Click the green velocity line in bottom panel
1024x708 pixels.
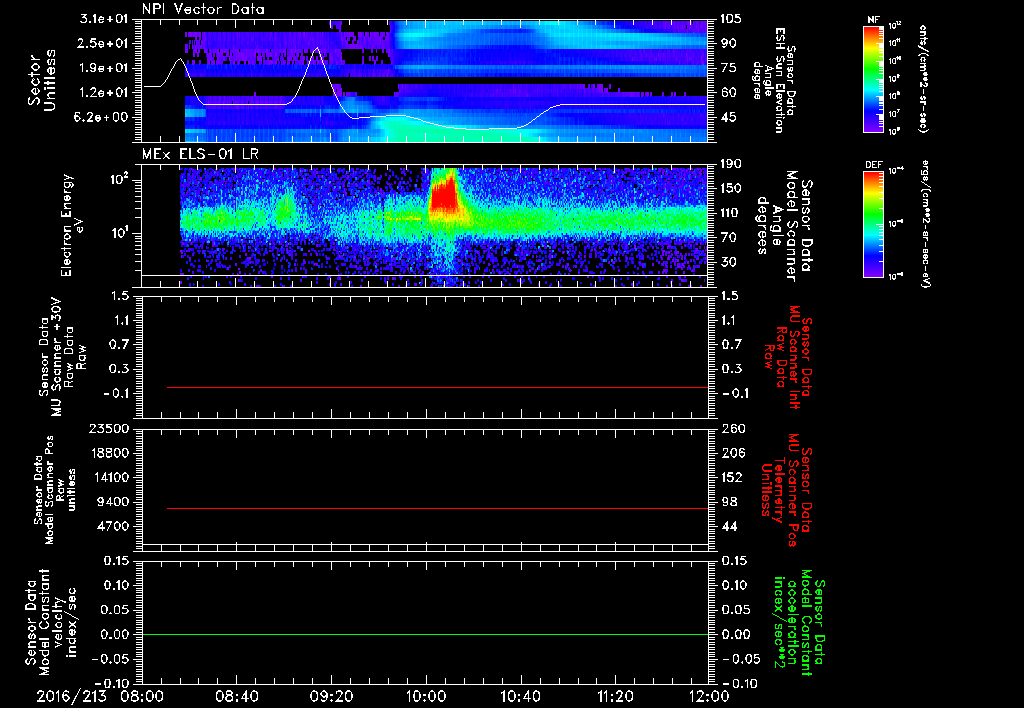pos(424,634)
